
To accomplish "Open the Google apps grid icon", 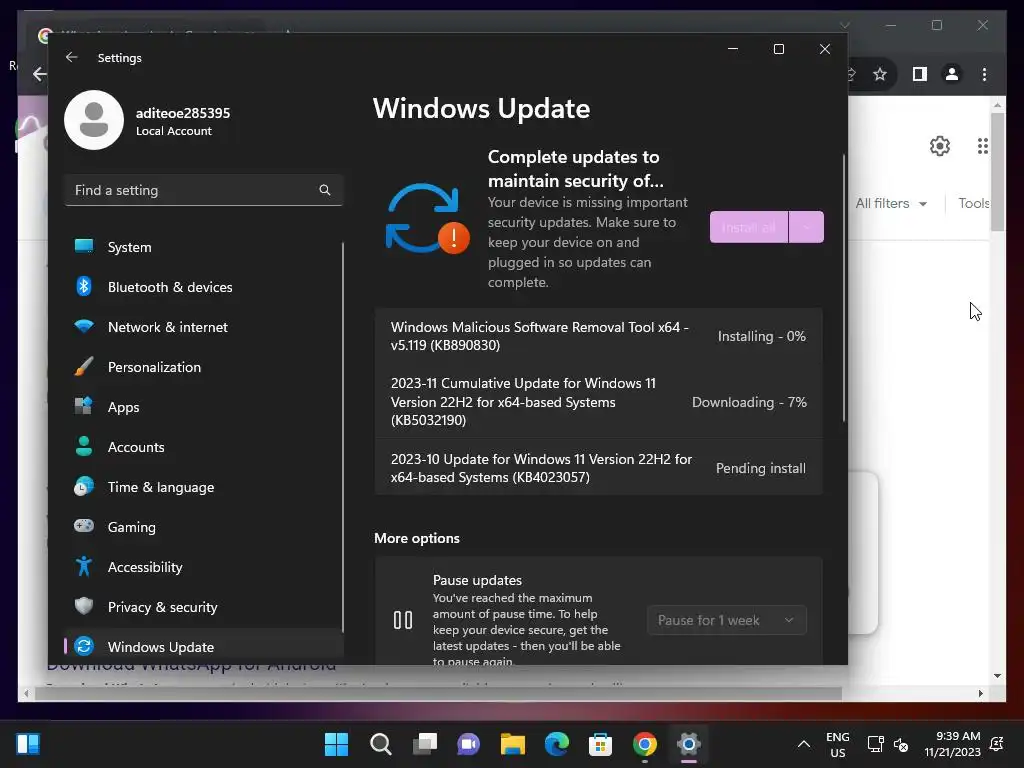I will (982, 146).
